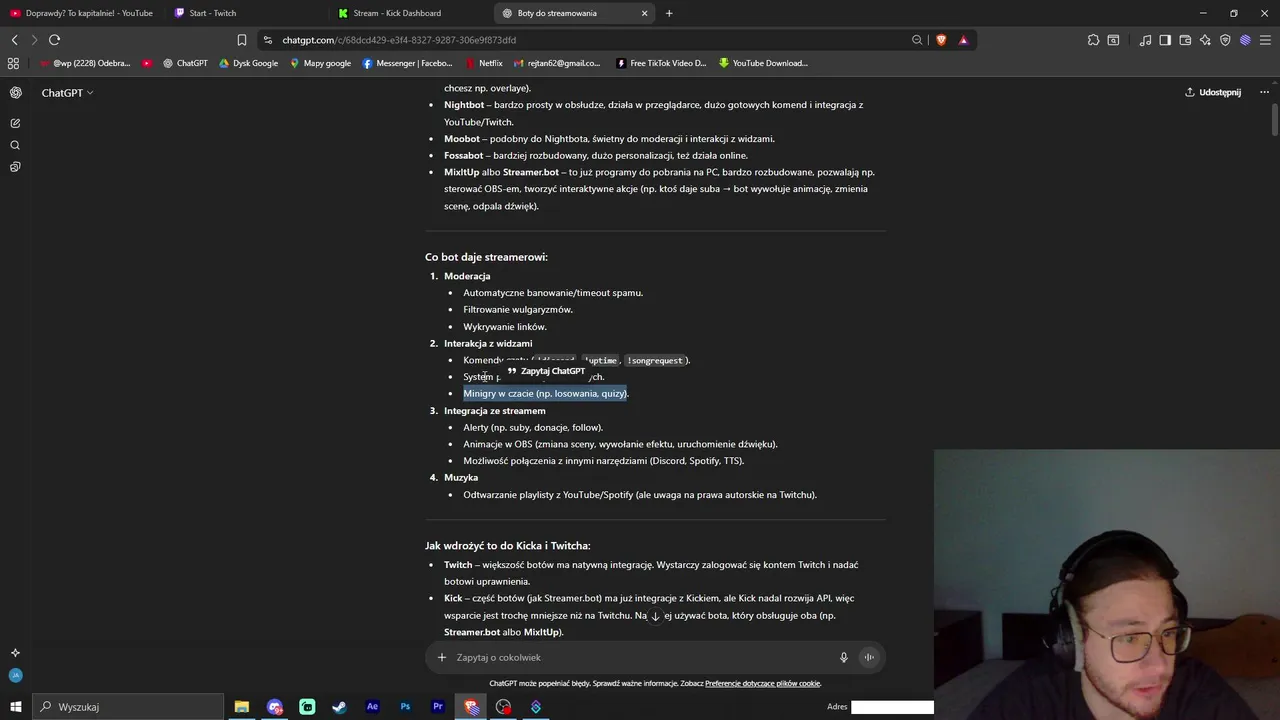Click the browser Back arrow
This screenshot has height=720, width=1280.
14,40
